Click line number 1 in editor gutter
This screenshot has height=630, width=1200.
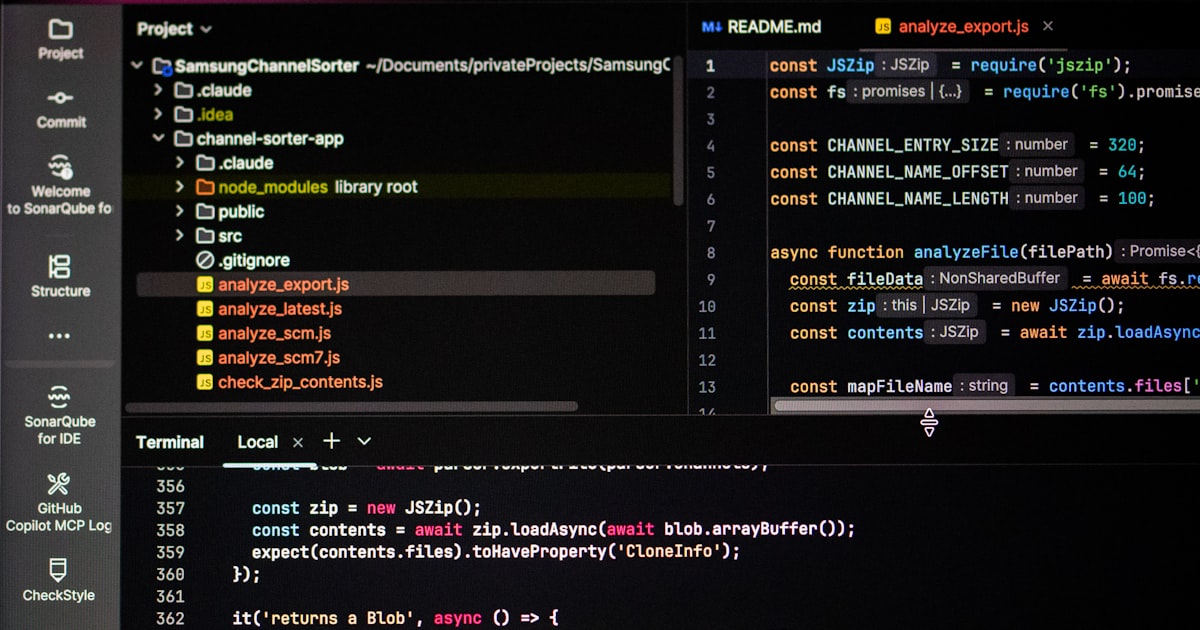[710, 66]
